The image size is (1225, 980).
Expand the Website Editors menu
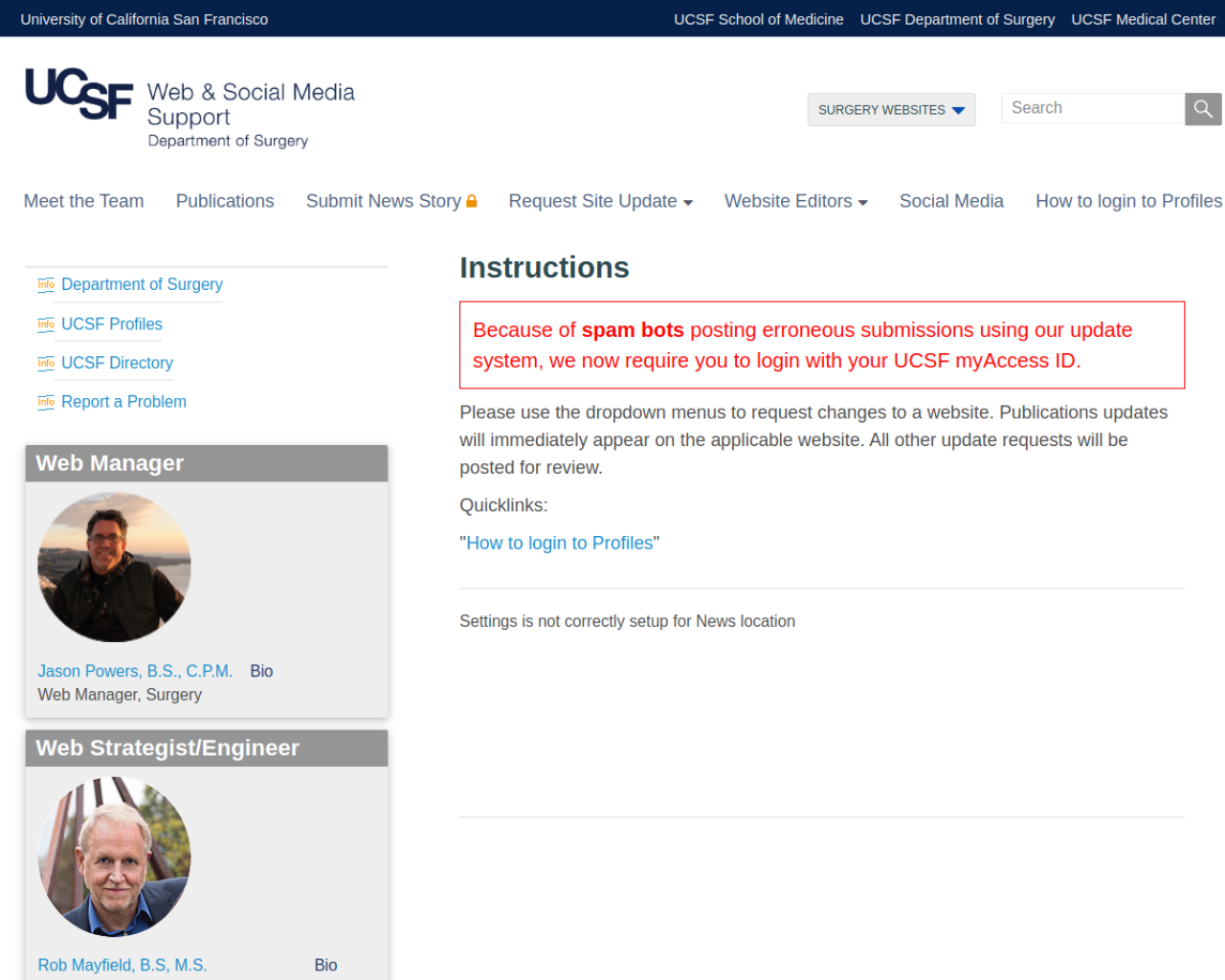coord(795,201)
